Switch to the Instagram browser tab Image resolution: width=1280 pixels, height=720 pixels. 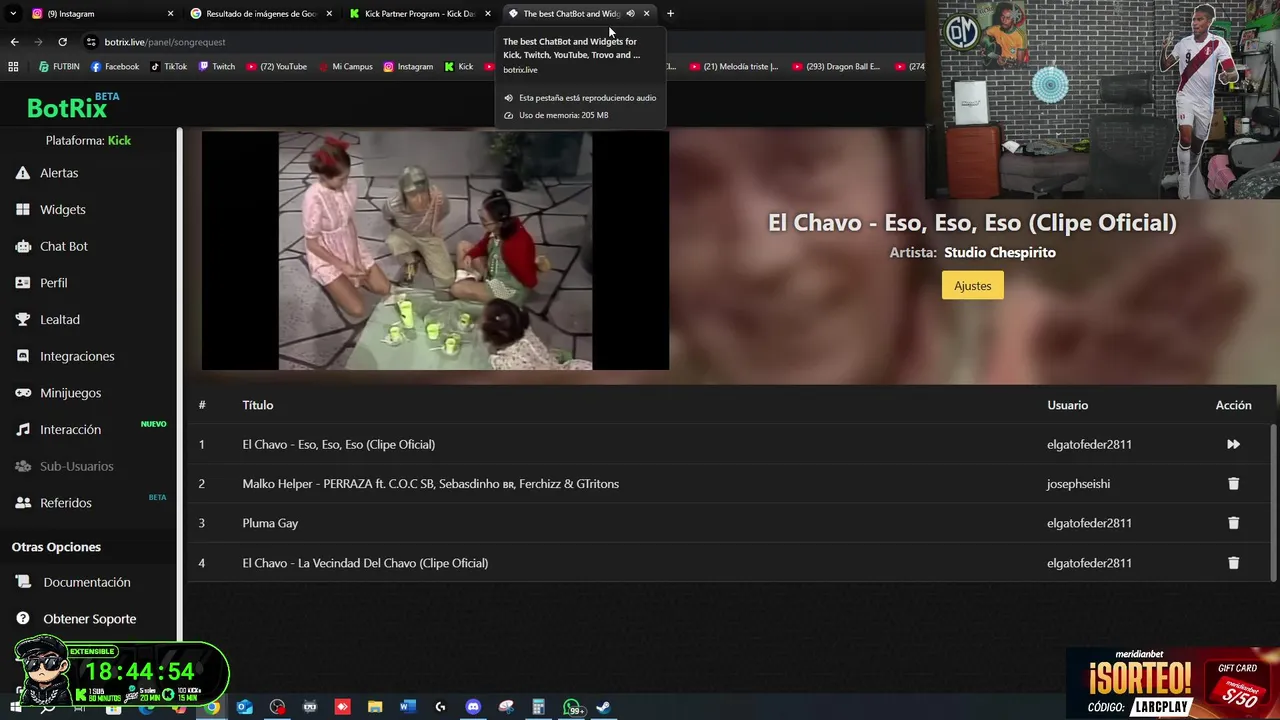point(100,14)
